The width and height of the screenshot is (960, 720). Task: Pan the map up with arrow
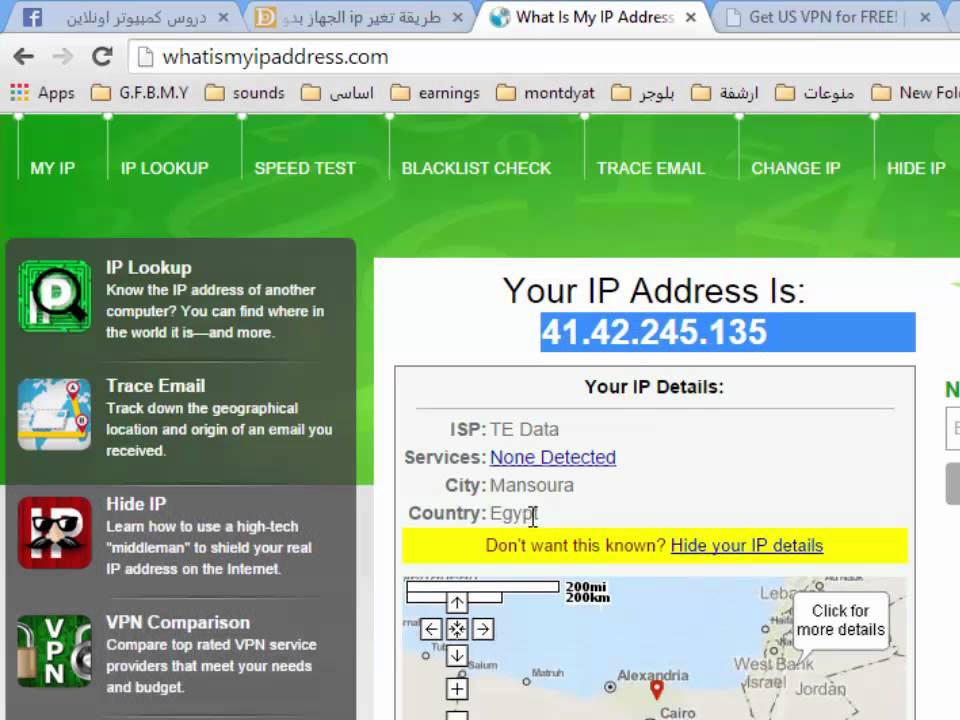pos(457,603)
